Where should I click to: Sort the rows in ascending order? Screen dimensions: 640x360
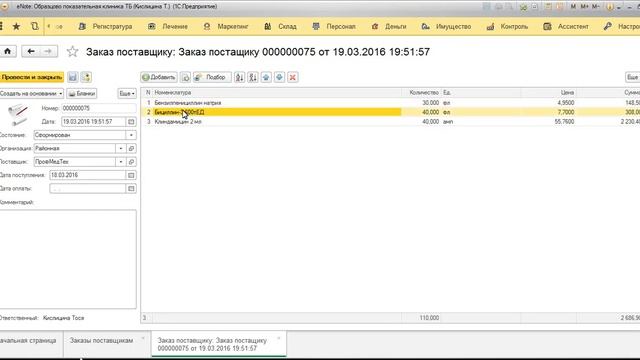point(240,77)
